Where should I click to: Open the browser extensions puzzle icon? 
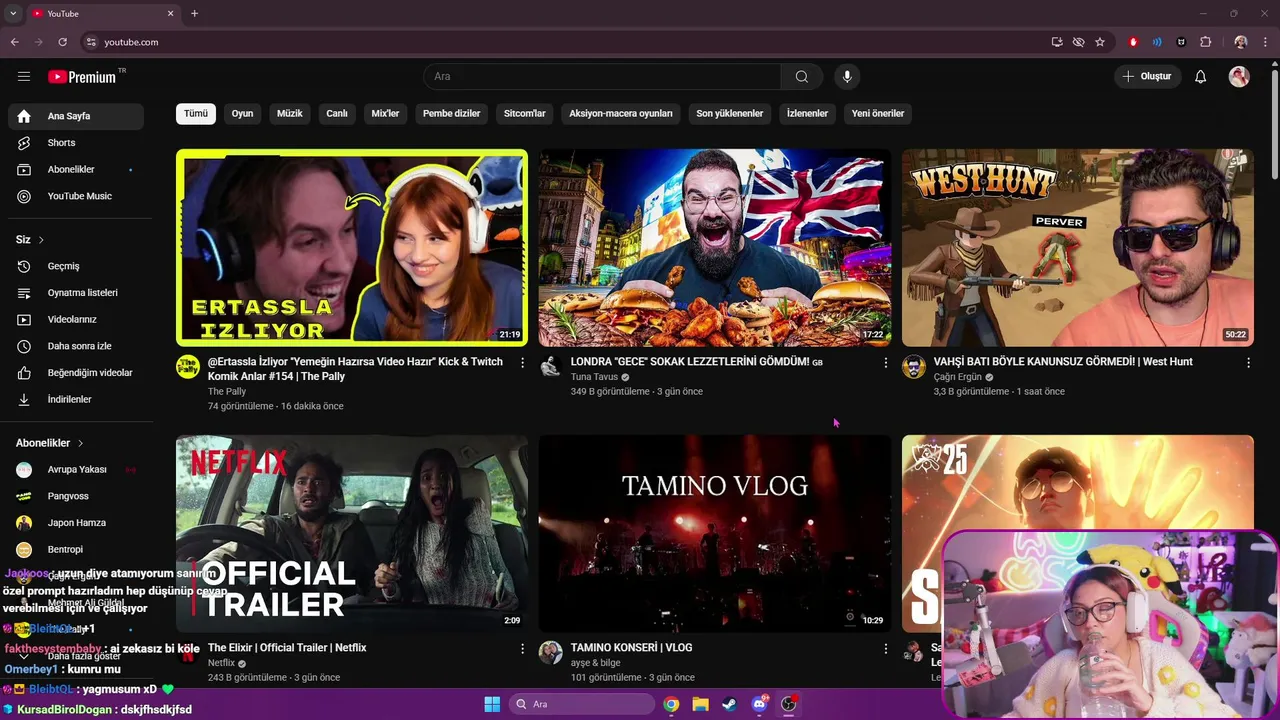1205,42
